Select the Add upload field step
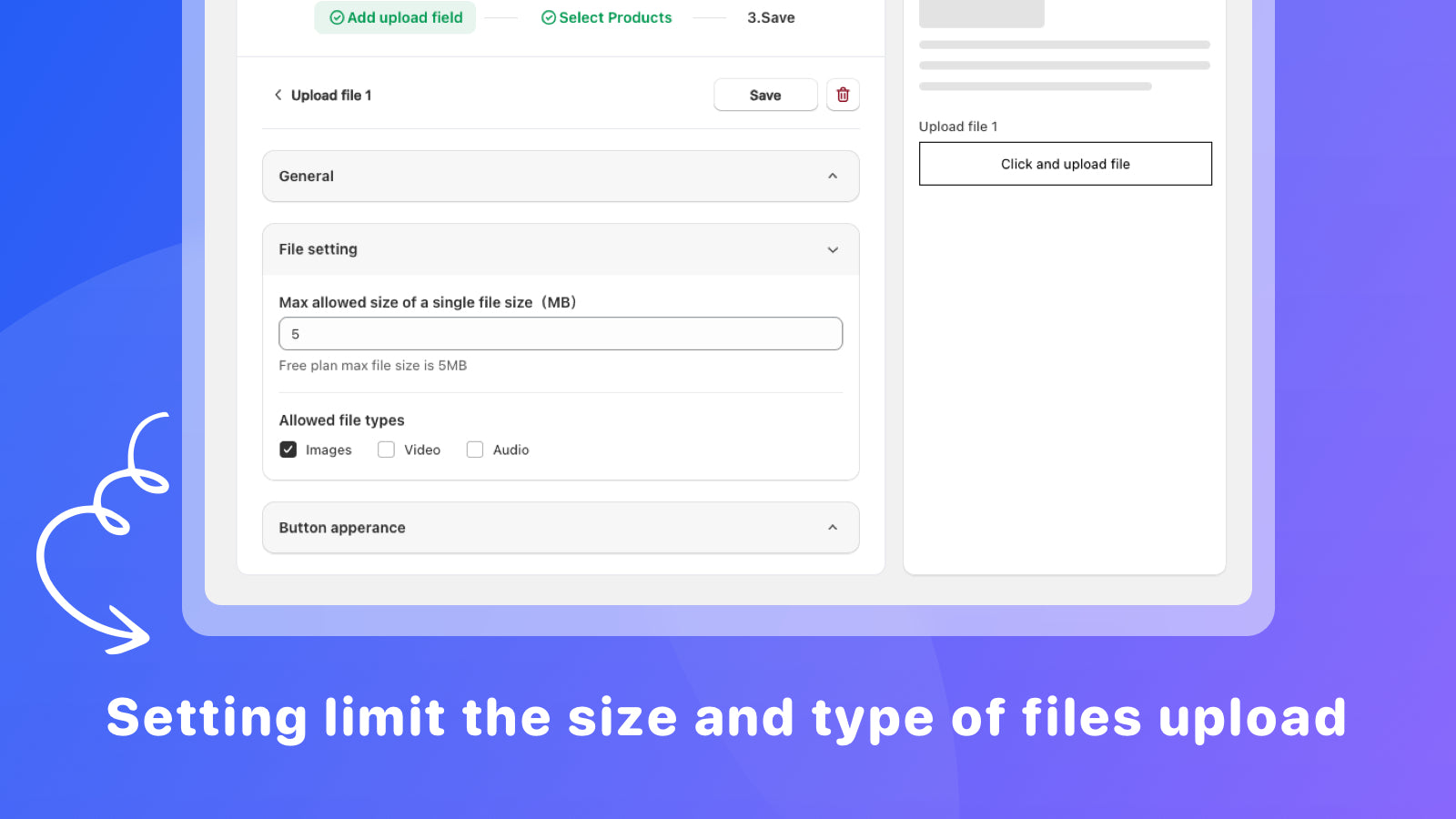The height and width of the screenshot is (819, 1456). click(x=395, y=17)
